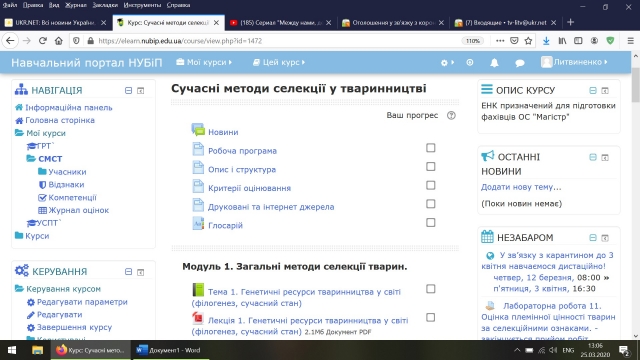Open the Firefox hamburger menu
Image resolution: width=640 pixels, height=360 pixels.
click(x=630, y=41)
